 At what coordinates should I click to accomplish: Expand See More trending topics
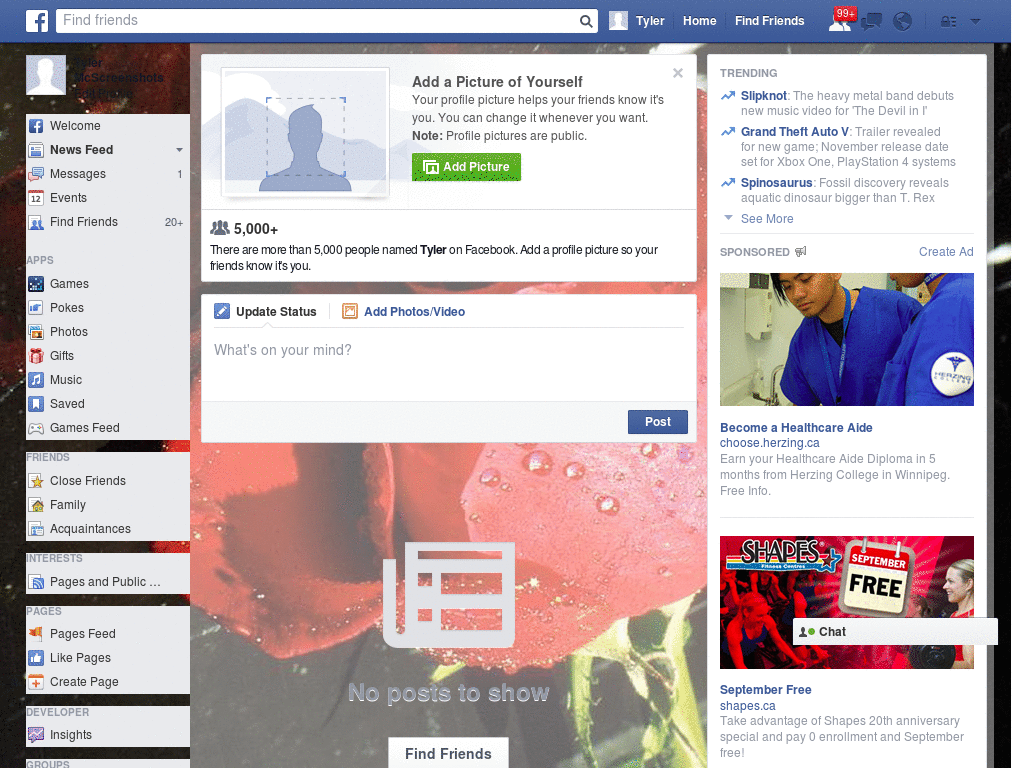tap(767, 219)
